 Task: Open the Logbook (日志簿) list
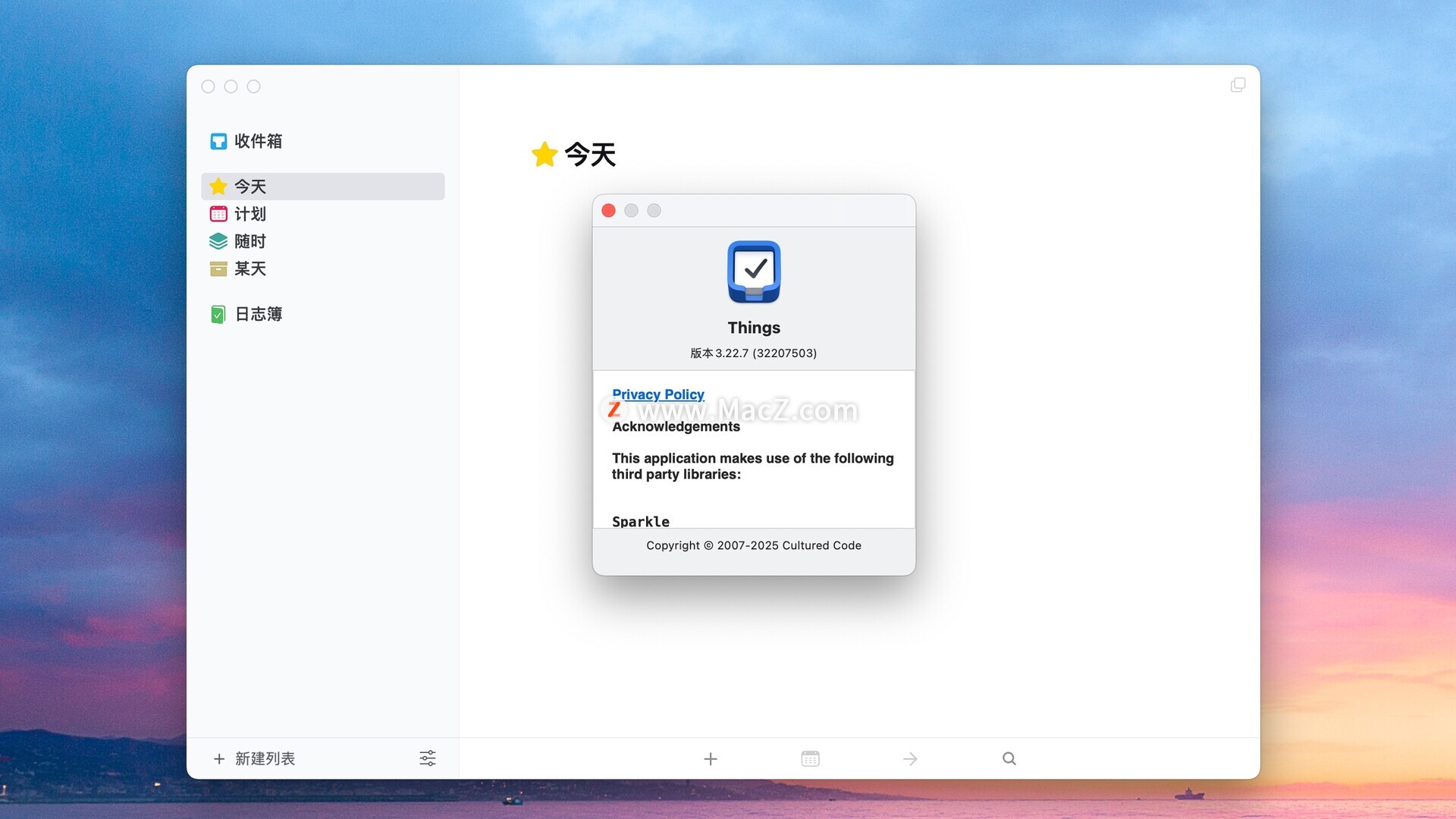pos(257,314)
